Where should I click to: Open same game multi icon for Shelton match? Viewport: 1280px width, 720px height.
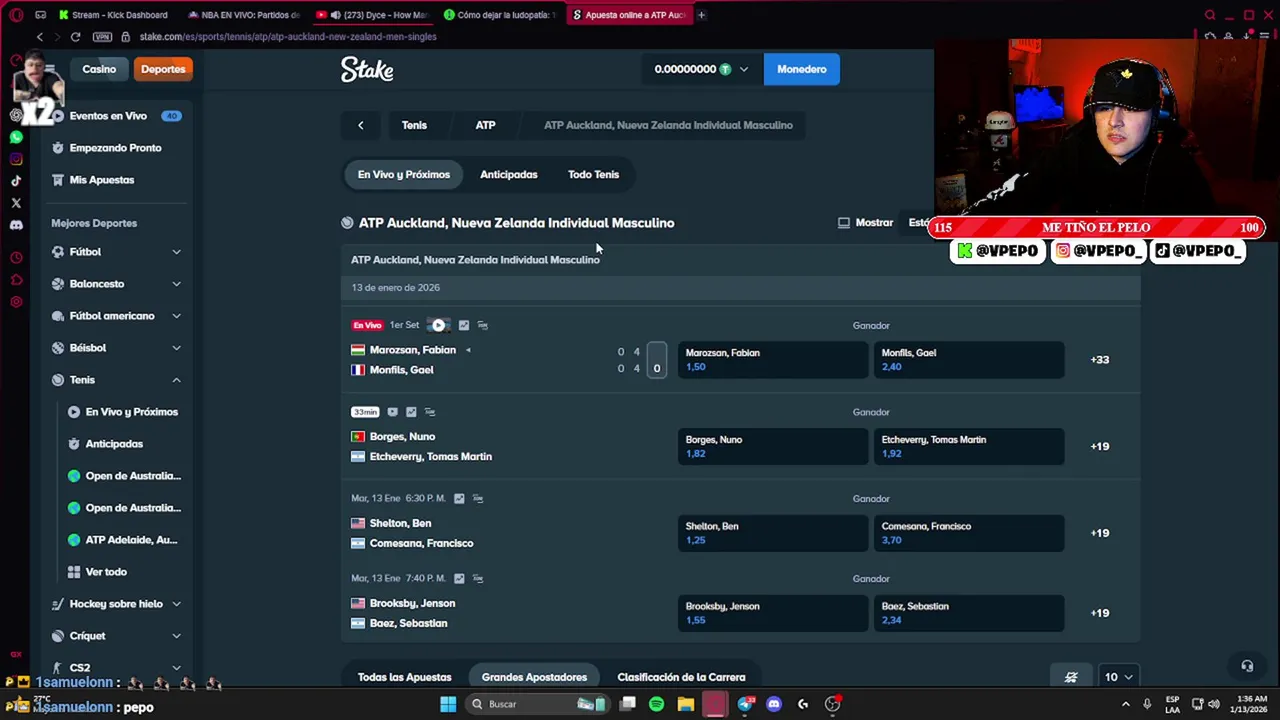[478, 498]
